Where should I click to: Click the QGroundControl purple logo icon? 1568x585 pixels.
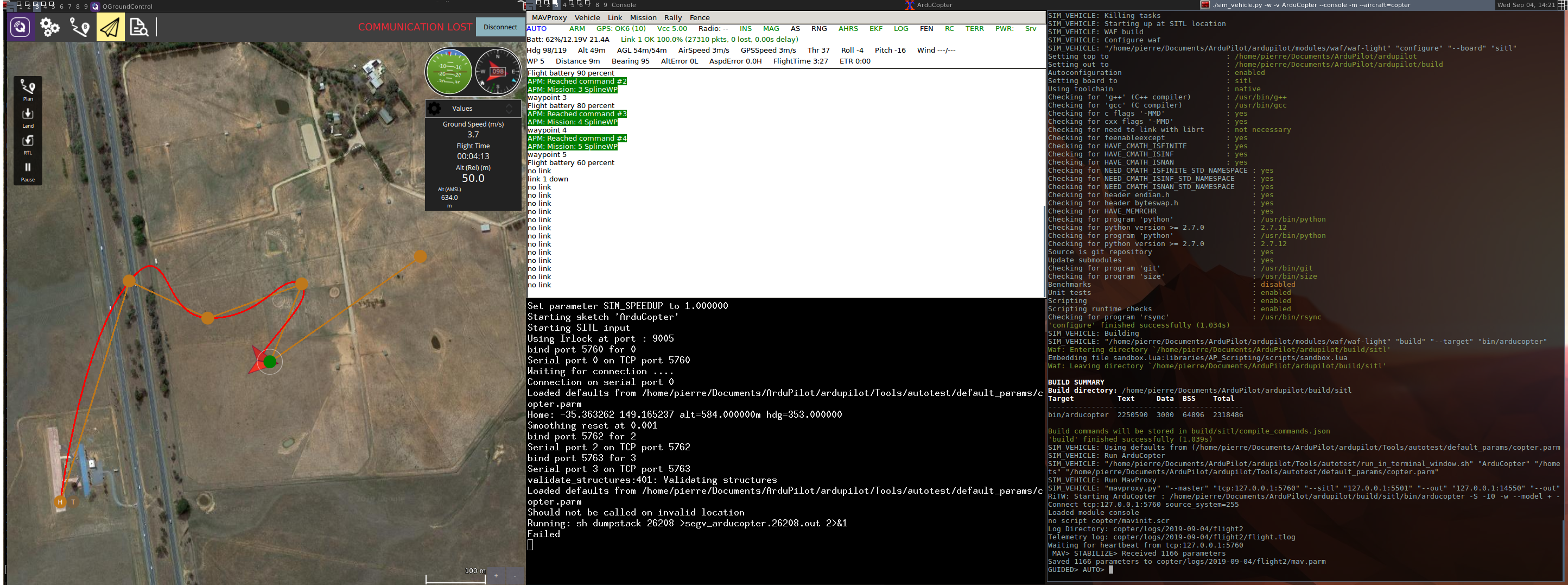coord(21,27)
